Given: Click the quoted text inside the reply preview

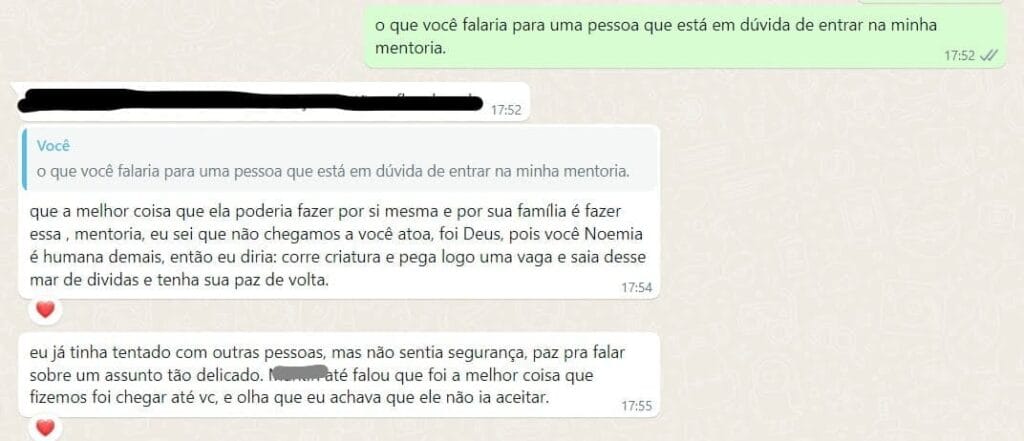Looking at the screenshot, I should pyautogui.click(x=333, y=172).
